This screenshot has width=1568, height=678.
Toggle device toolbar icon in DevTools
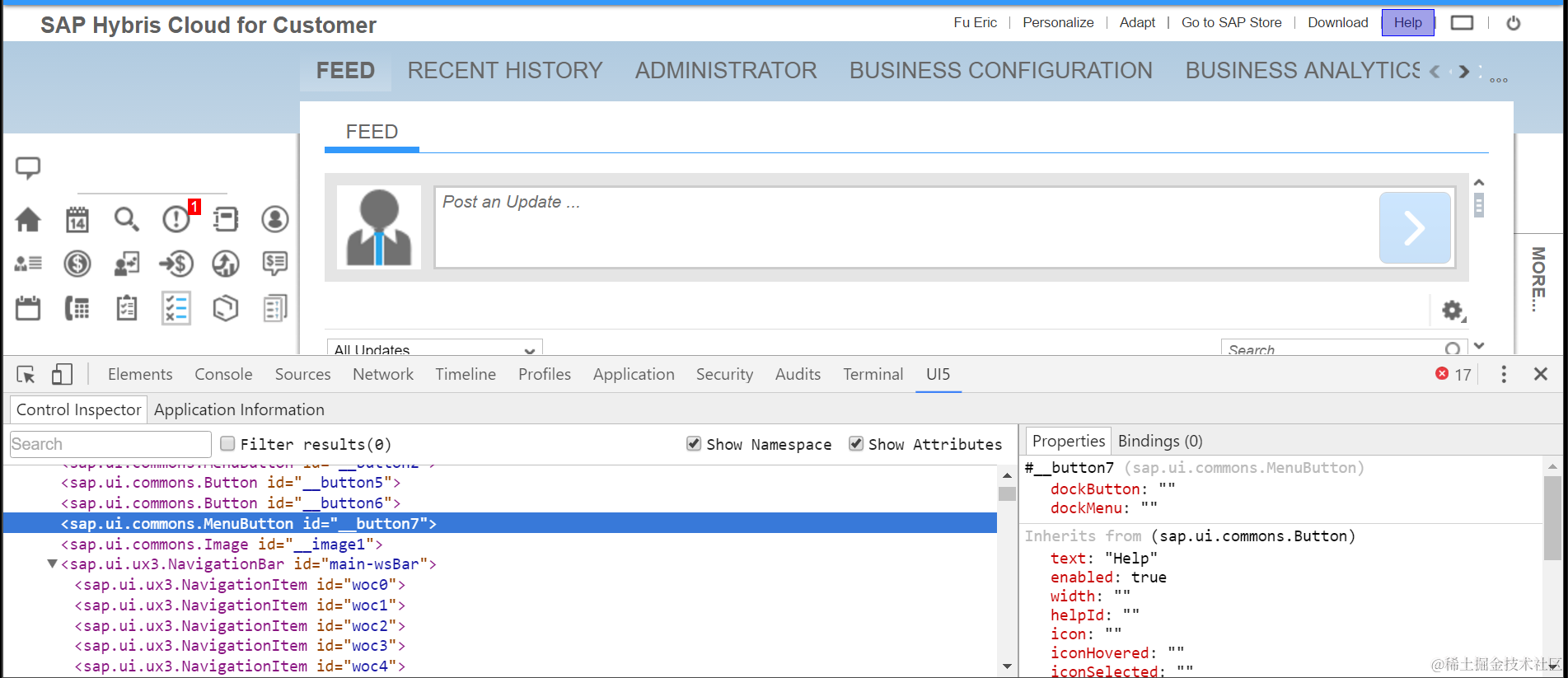point(62,375)
